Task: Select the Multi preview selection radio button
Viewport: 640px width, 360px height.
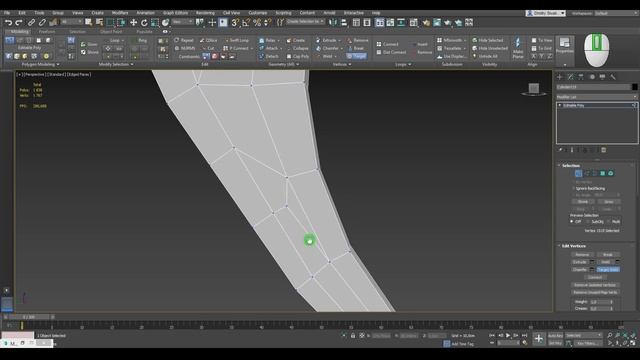Action: [x=609, y=222]
